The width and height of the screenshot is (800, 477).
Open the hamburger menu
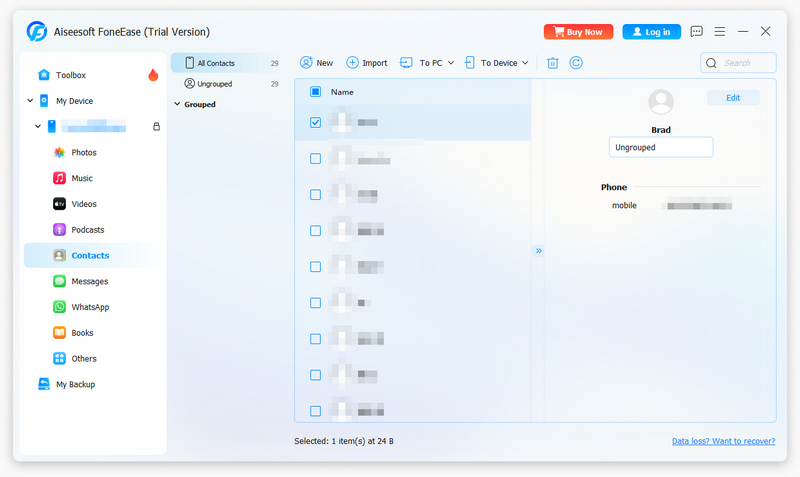pyautogui.click(x=720, y=32)
